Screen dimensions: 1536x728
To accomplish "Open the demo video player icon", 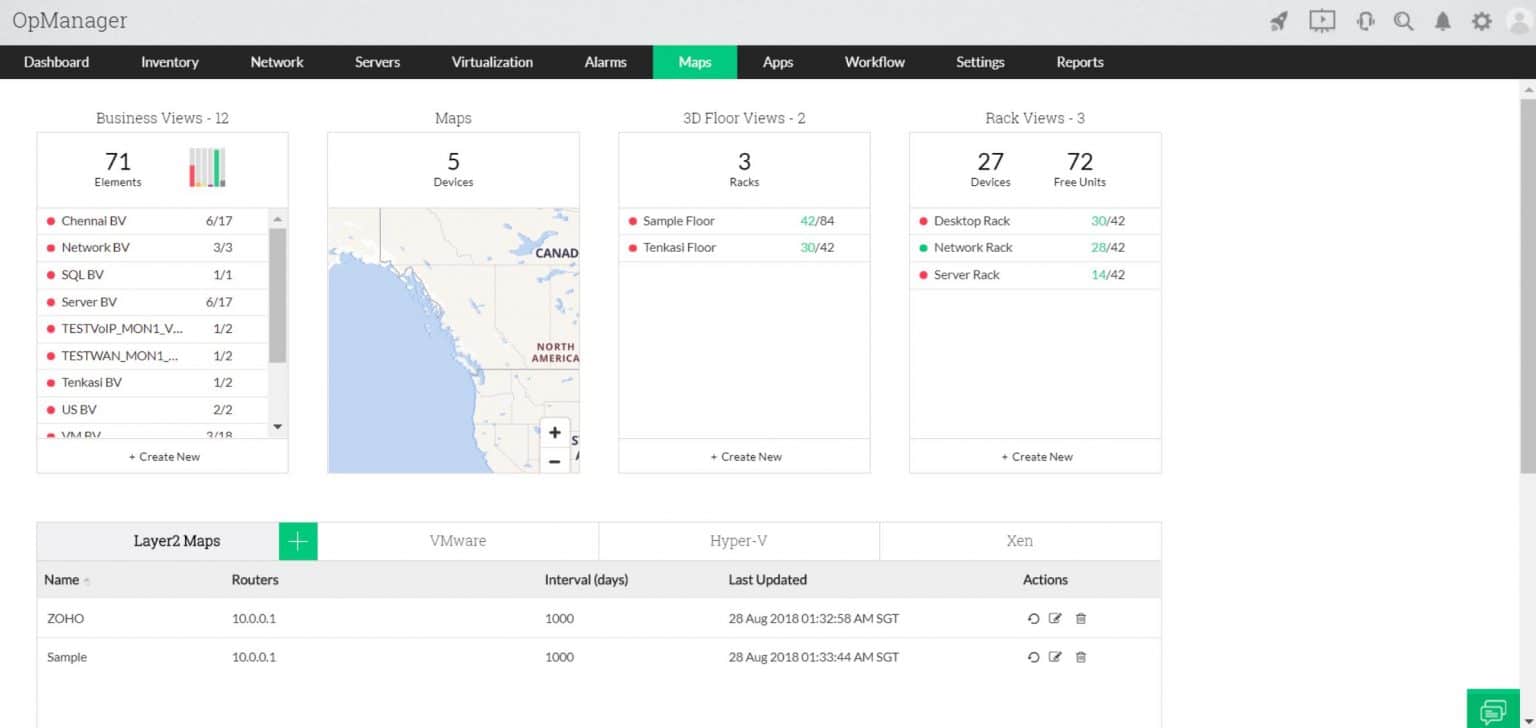I will point(1322,20).
